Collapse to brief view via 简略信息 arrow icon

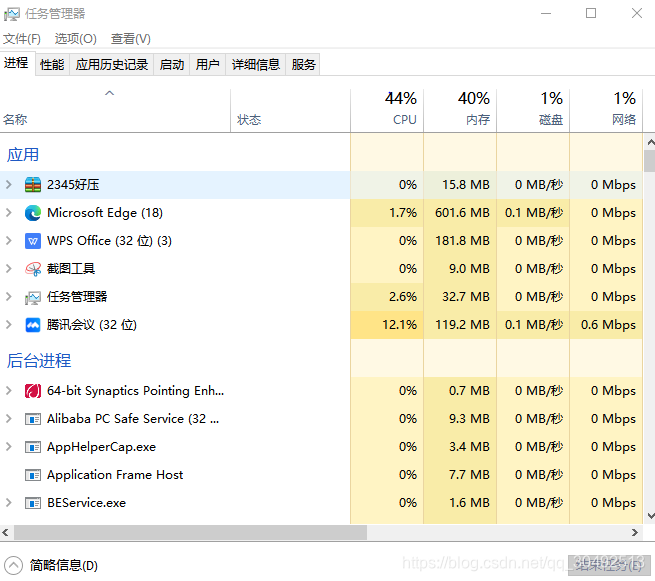coord(13,566)
